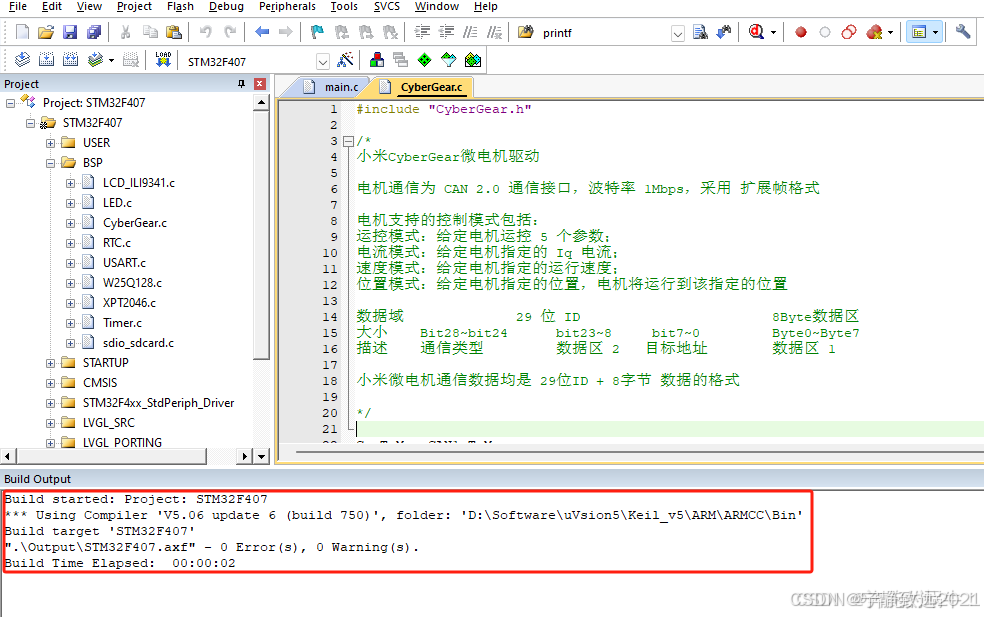Expand the USER folder
This screenshot has width=984, height=617.
[x=50, y=143]
